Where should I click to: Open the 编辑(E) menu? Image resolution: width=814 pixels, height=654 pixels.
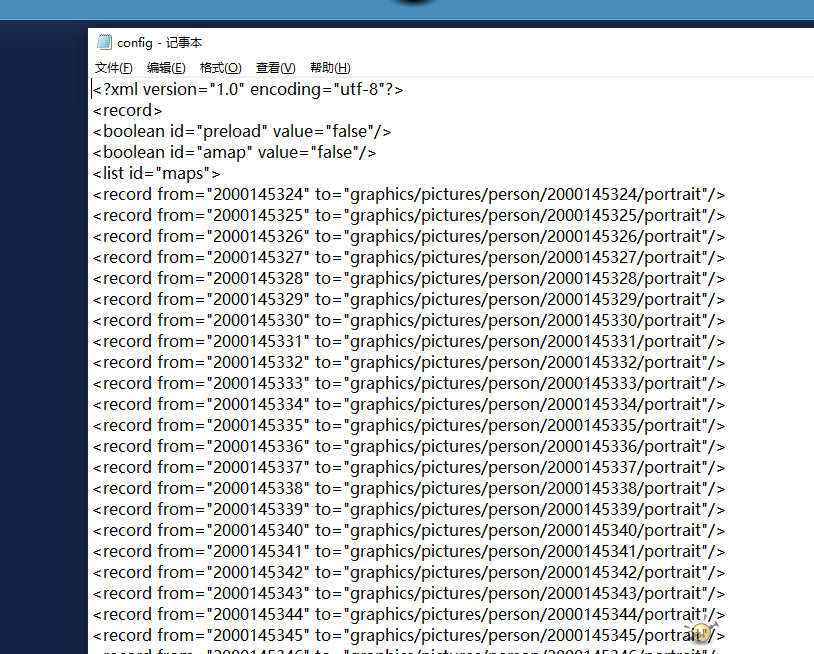point(166,68)
